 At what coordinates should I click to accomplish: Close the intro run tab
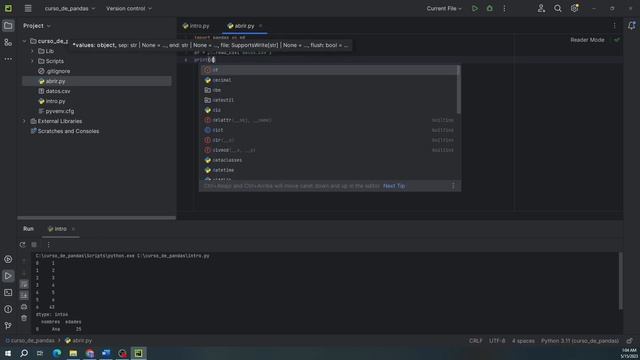73,229
